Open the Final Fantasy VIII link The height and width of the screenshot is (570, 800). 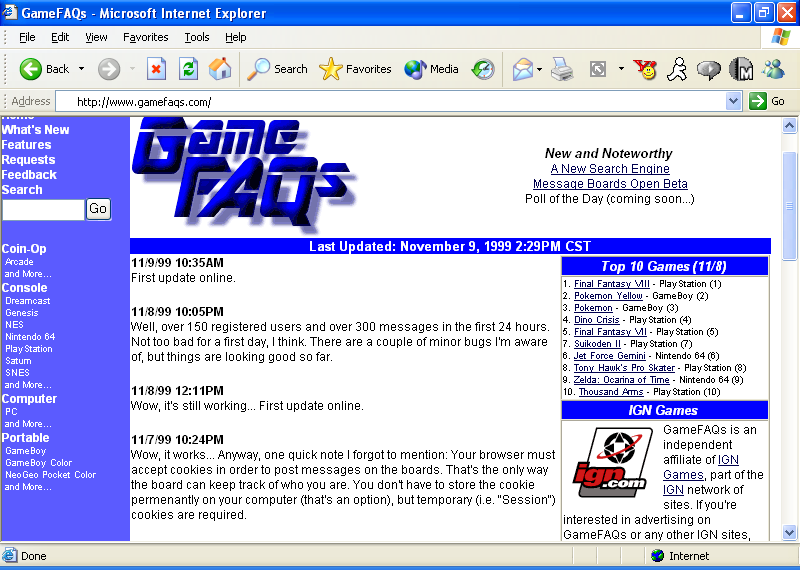pos(611,284)
